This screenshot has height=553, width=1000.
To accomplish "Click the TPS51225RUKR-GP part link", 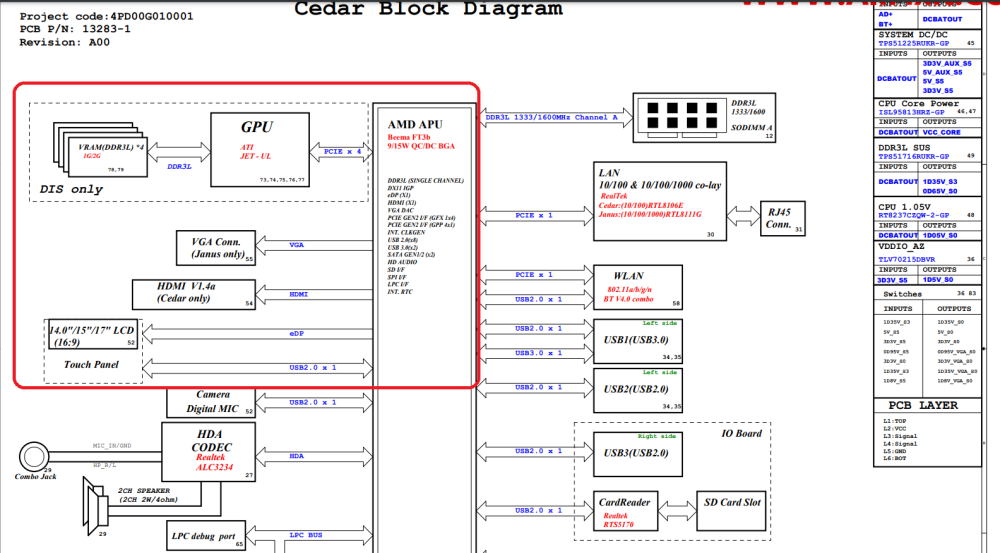I will tap(913, 43).
